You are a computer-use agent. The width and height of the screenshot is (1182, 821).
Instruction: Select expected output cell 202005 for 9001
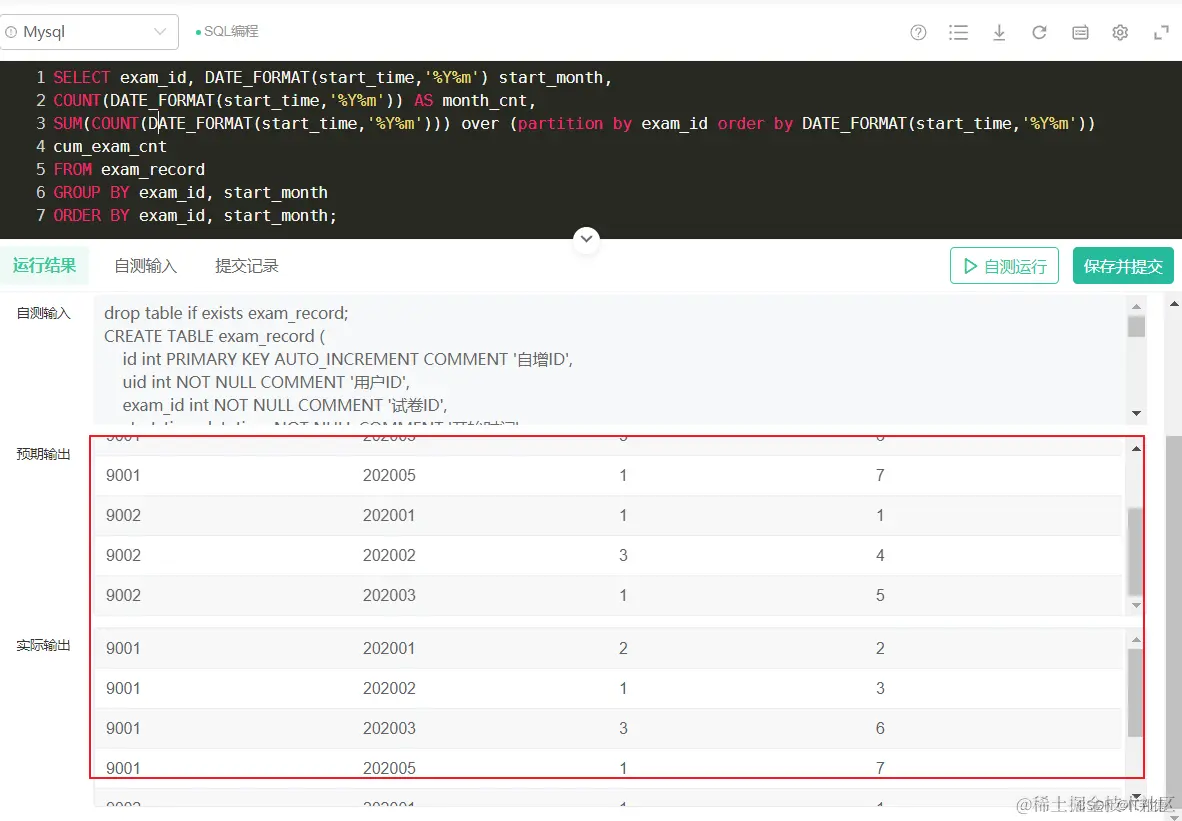point(389,475)
